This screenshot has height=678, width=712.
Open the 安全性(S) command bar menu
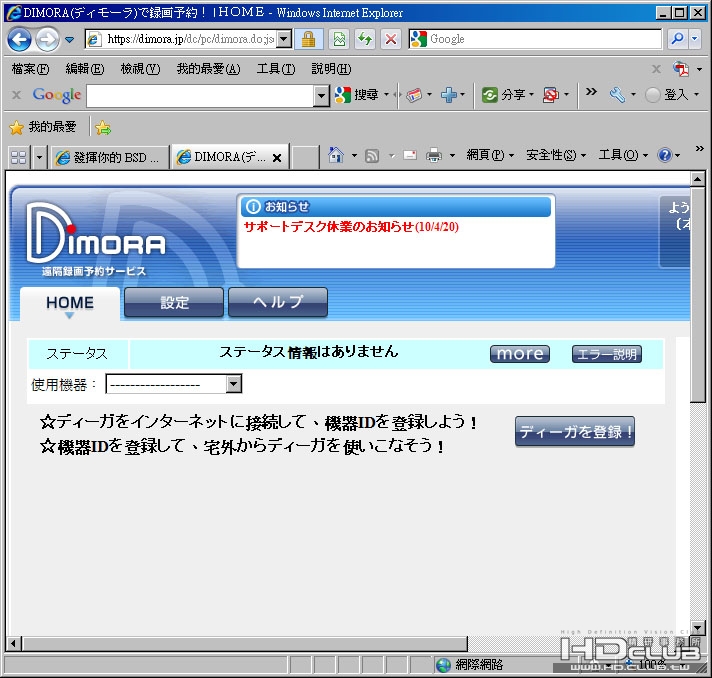point(555,155)
